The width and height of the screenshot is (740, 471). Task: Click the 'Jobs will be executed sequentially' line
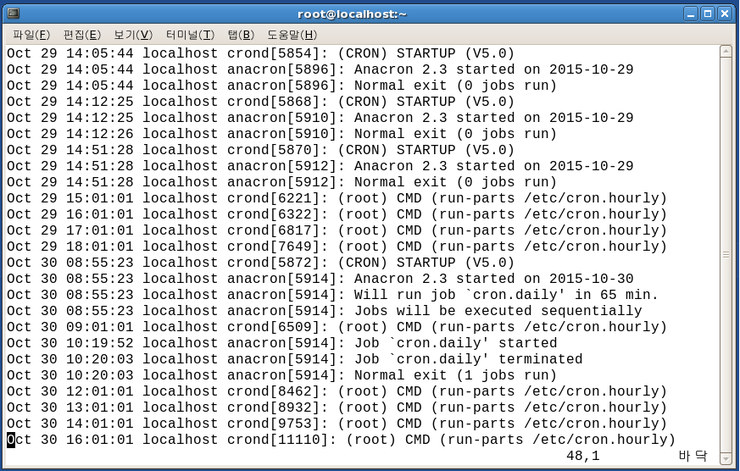324,311
